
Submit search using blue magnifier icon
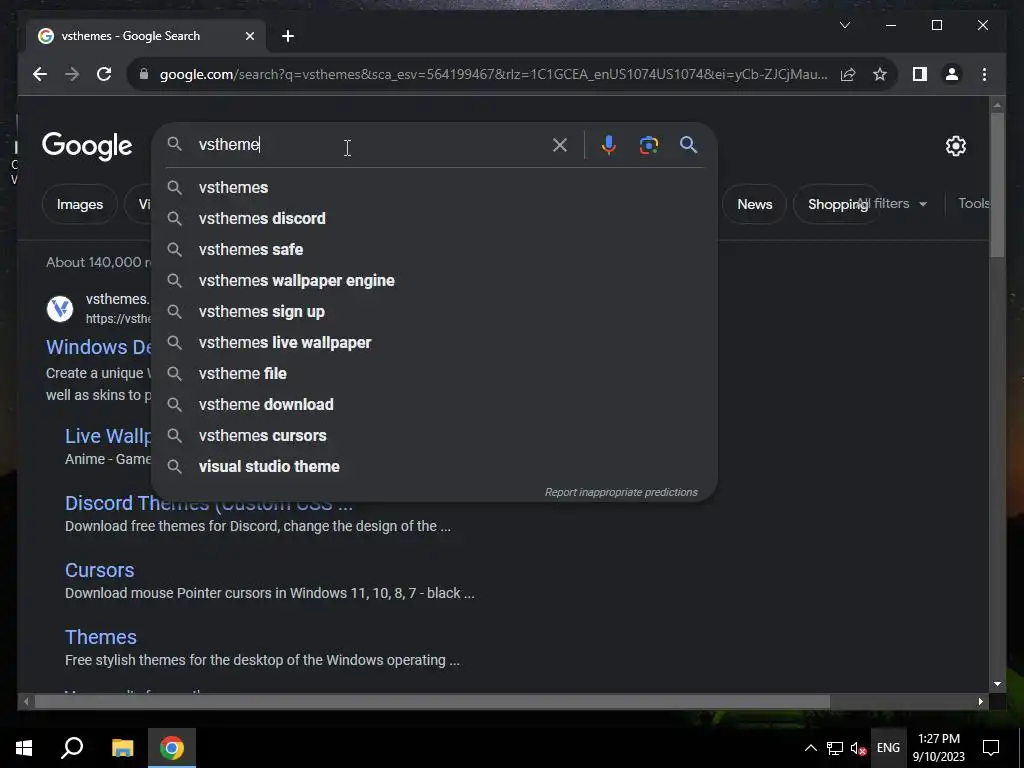click(x=688, y=145)
